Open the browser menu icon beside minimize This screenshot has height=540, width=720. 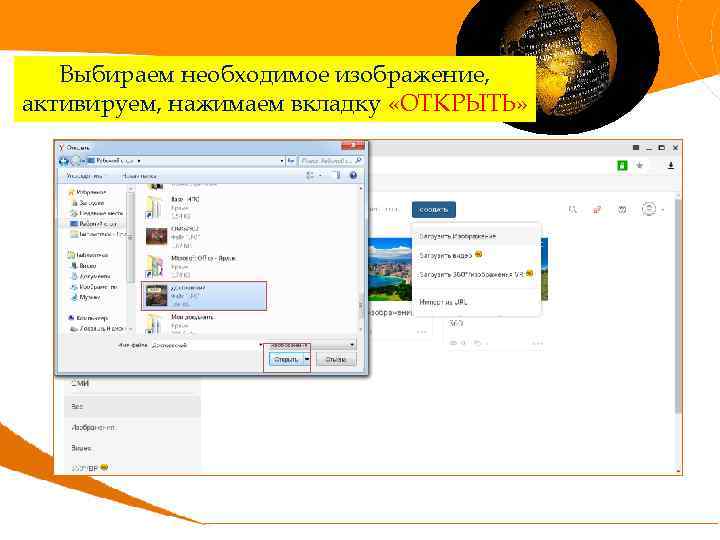636,148
